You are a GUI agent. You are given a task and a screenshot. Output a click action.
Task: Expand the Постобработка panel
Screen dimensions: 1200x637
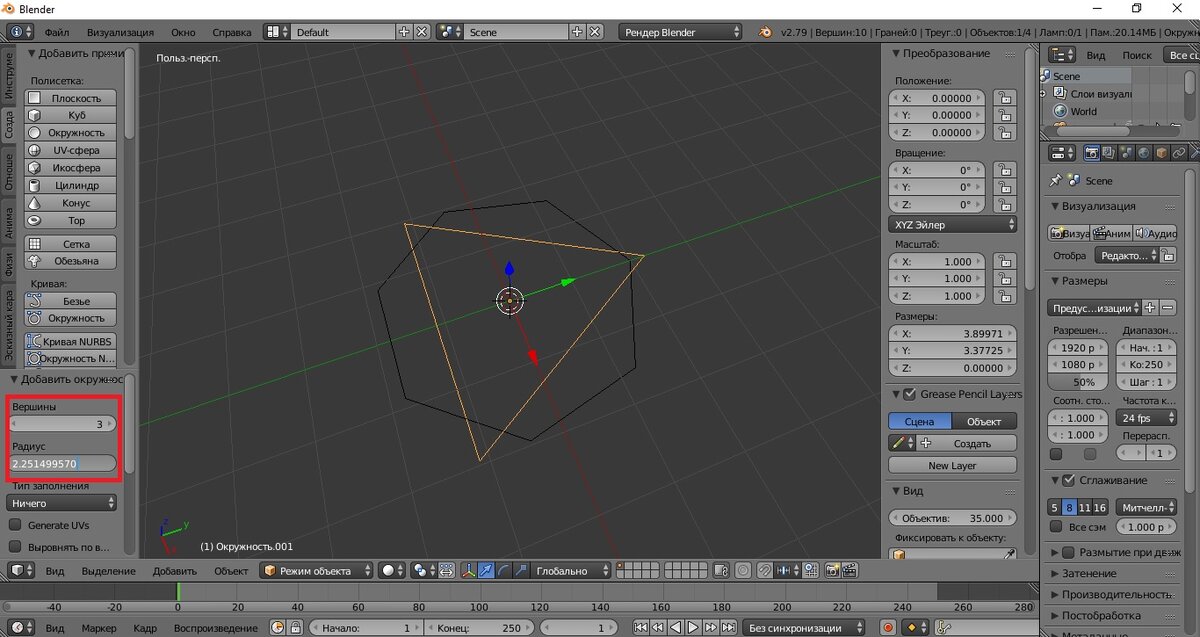click(1101, 616)
